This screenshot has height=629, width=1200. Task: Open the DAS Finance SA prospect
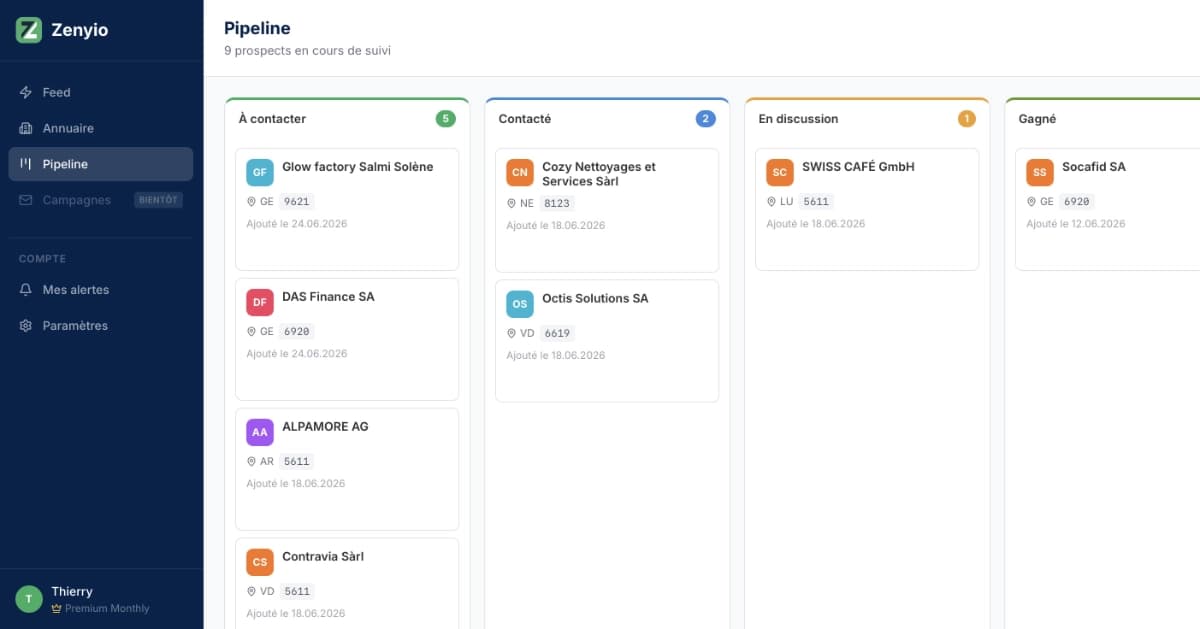point(347,340)
